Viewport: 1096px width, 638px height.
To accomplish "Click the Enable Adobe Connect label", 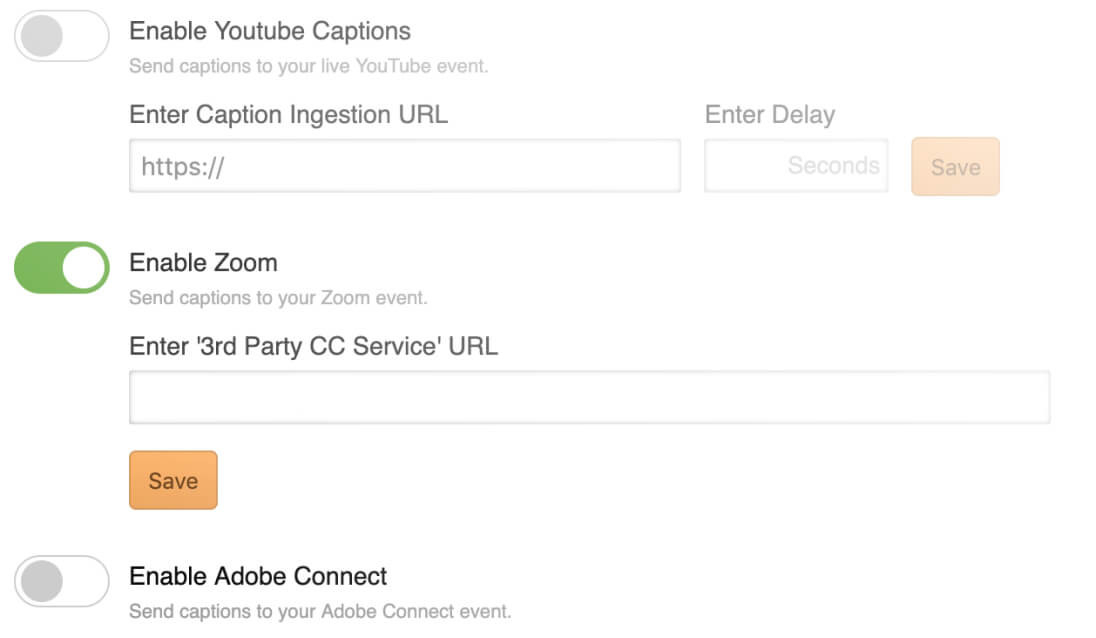I will (257, 576).
